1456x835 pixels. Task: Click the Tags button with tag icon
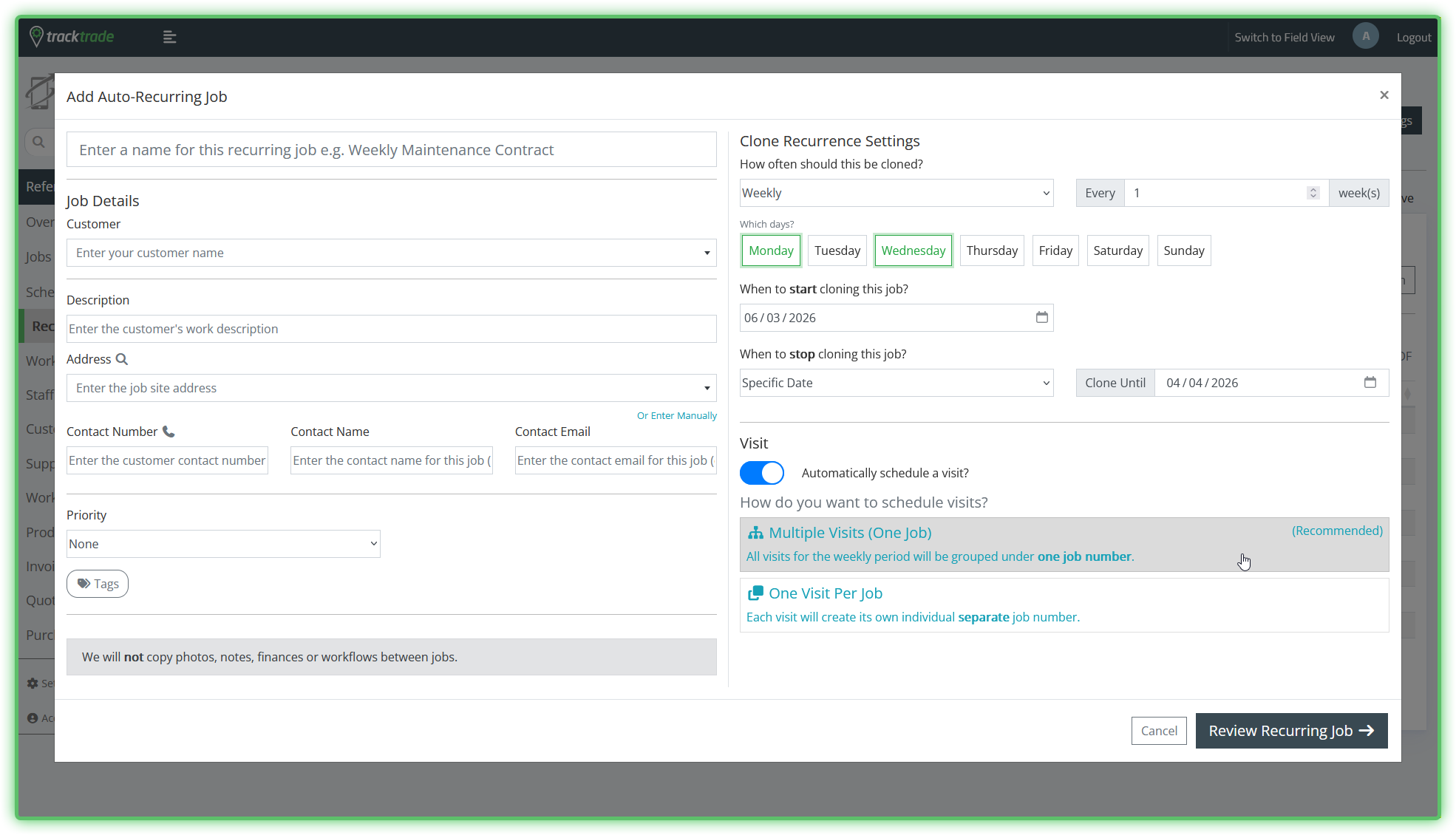click(98, 584)
